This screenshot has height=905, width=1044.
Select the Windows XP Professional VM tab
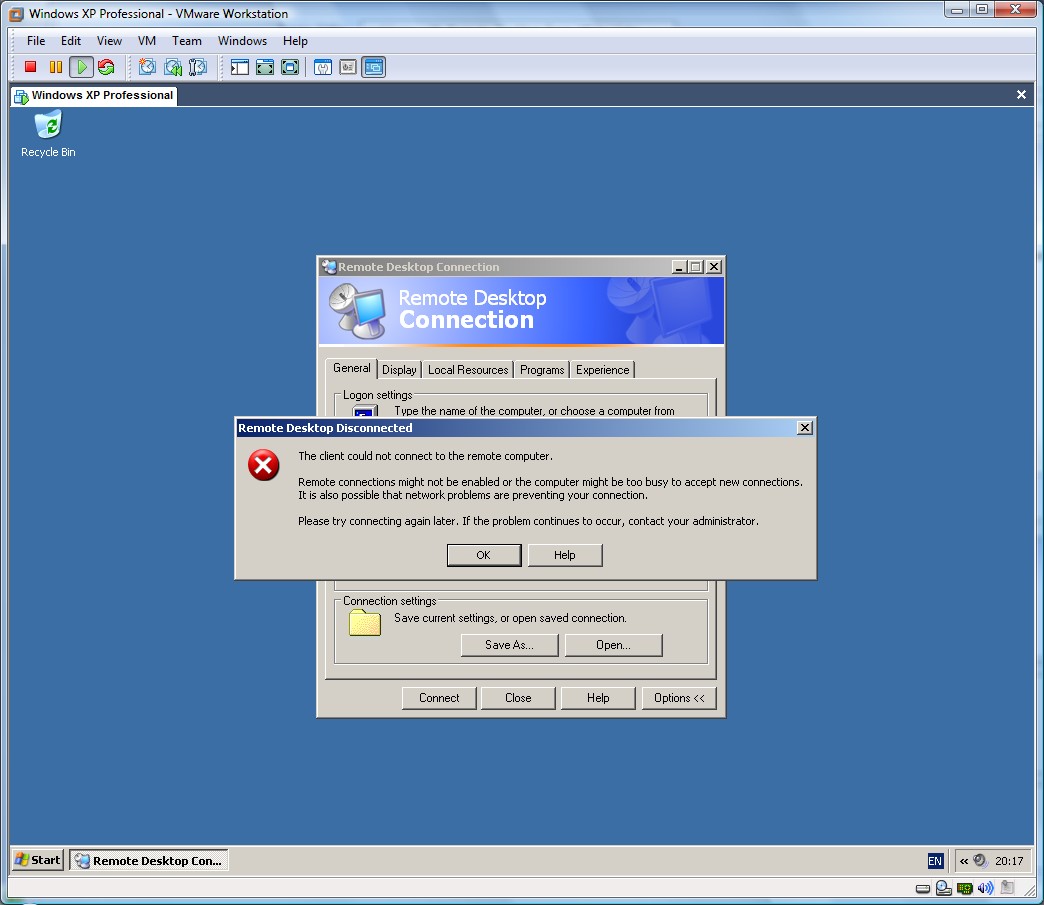pyautogui.click(x=94, y=95)
